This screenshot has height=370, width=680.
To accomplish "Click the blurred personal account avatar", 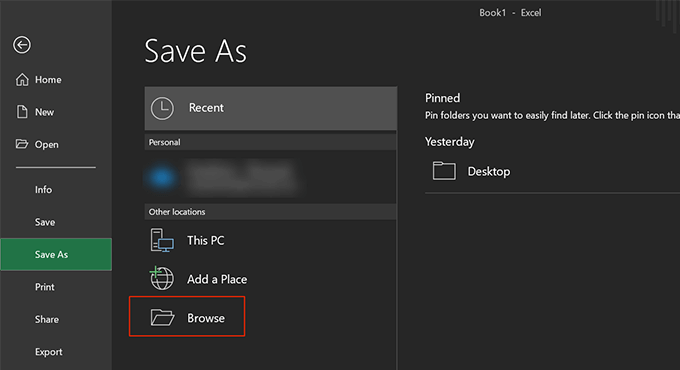I will tap(162, 177).
